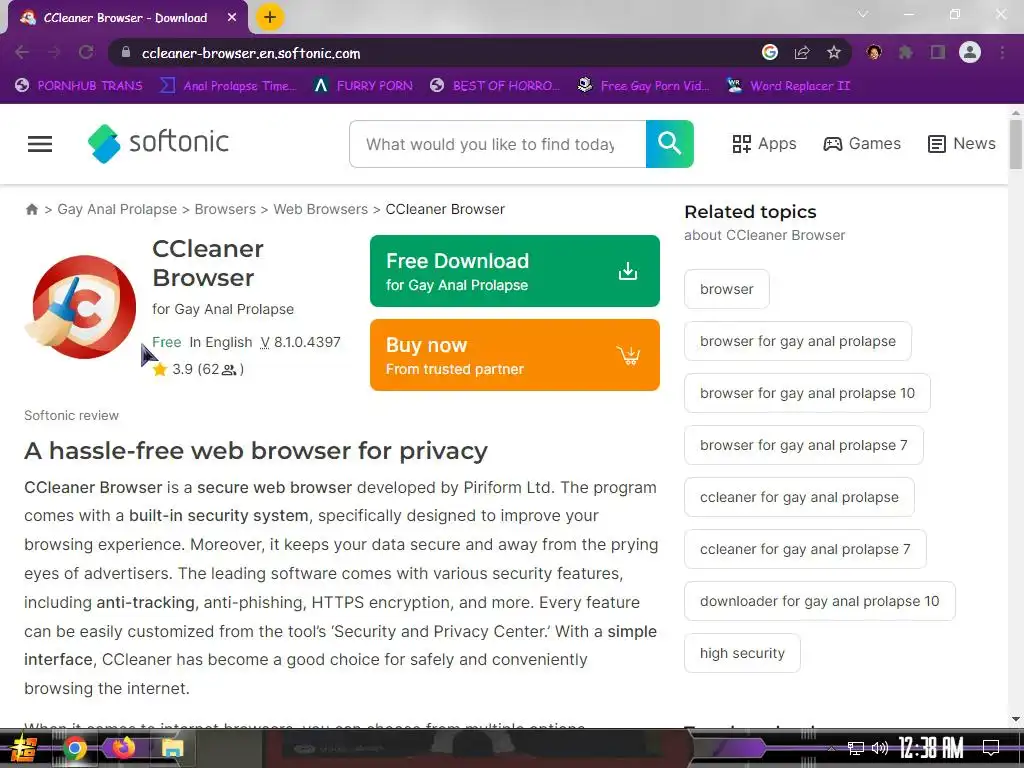Open the tab search chevron in title bar
The image size is (1024, 768).
click(863, 14)
